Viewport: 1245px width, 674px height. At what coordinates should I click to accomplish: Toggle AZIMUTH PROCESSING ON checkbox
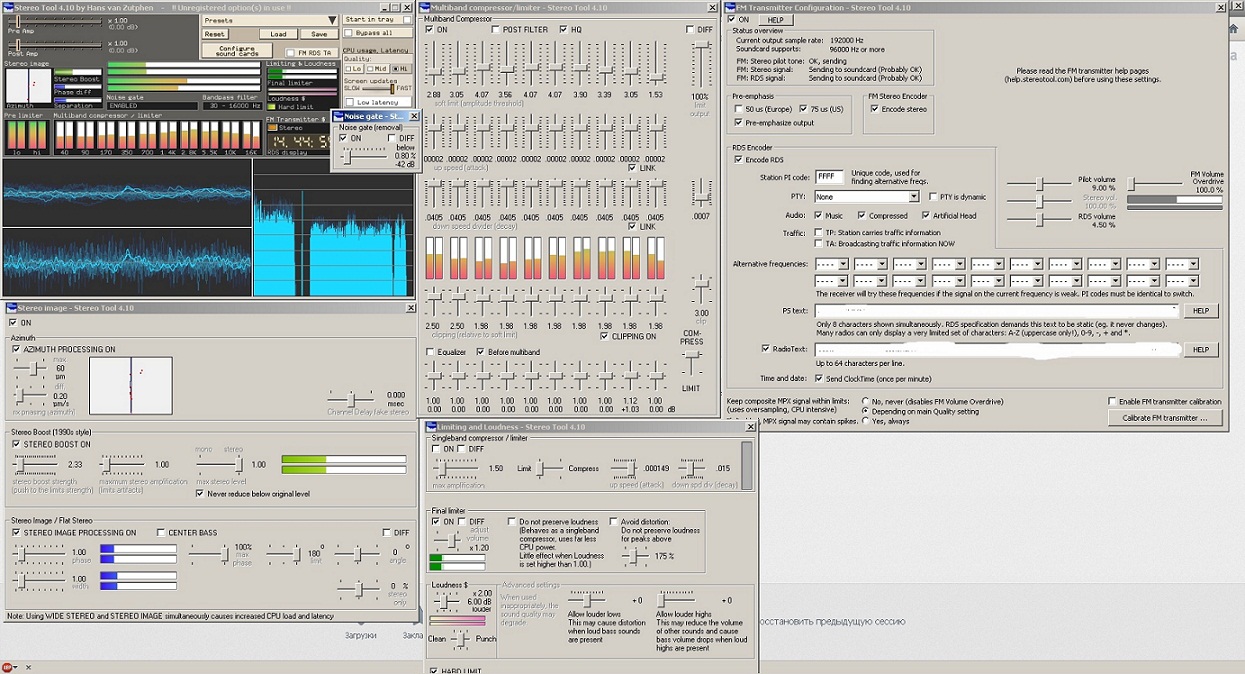click(16, 349)
